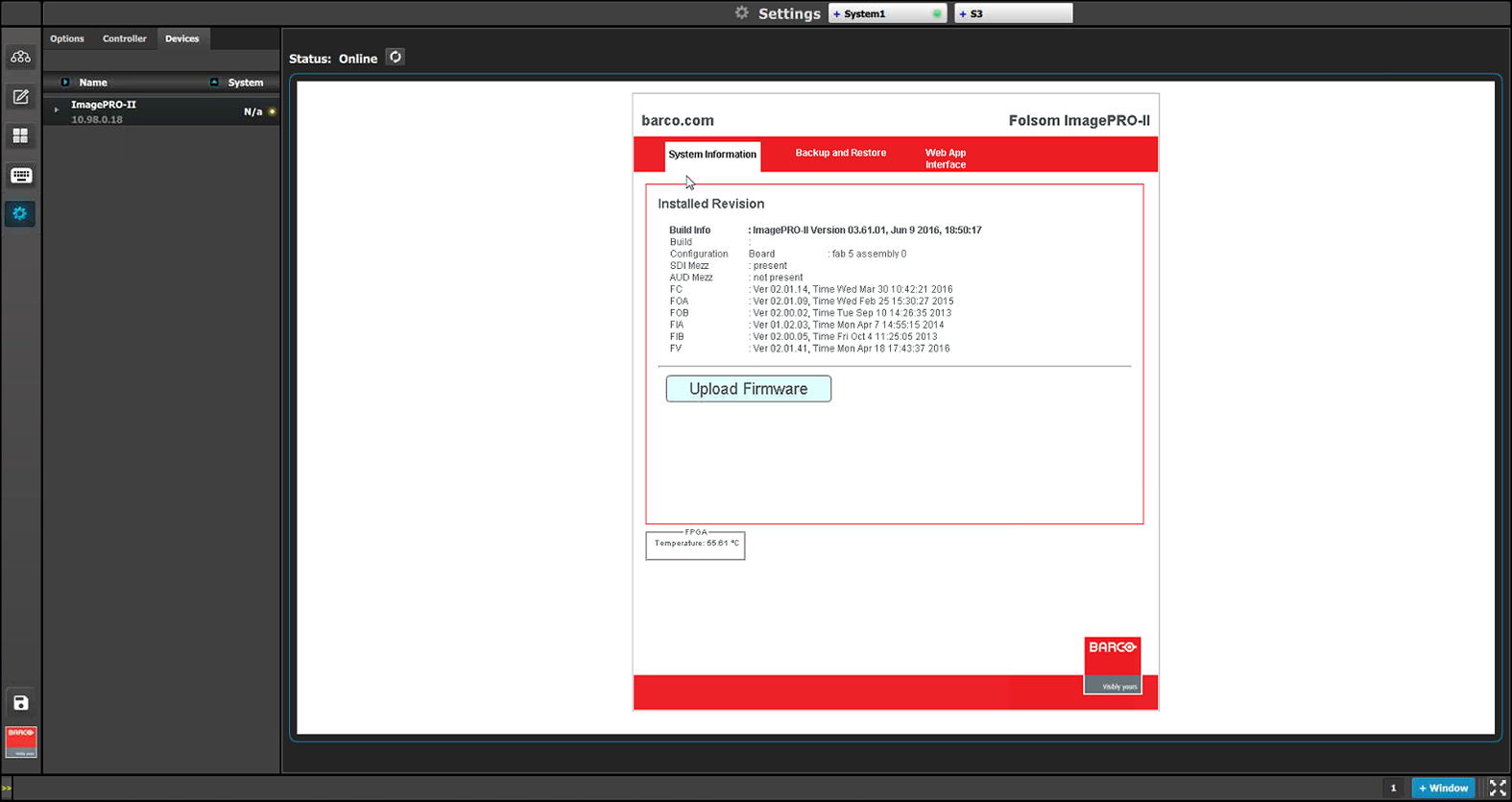Click the Upload Firmware button
Screen dimensions: 1512x802
(x=749, y=389)
